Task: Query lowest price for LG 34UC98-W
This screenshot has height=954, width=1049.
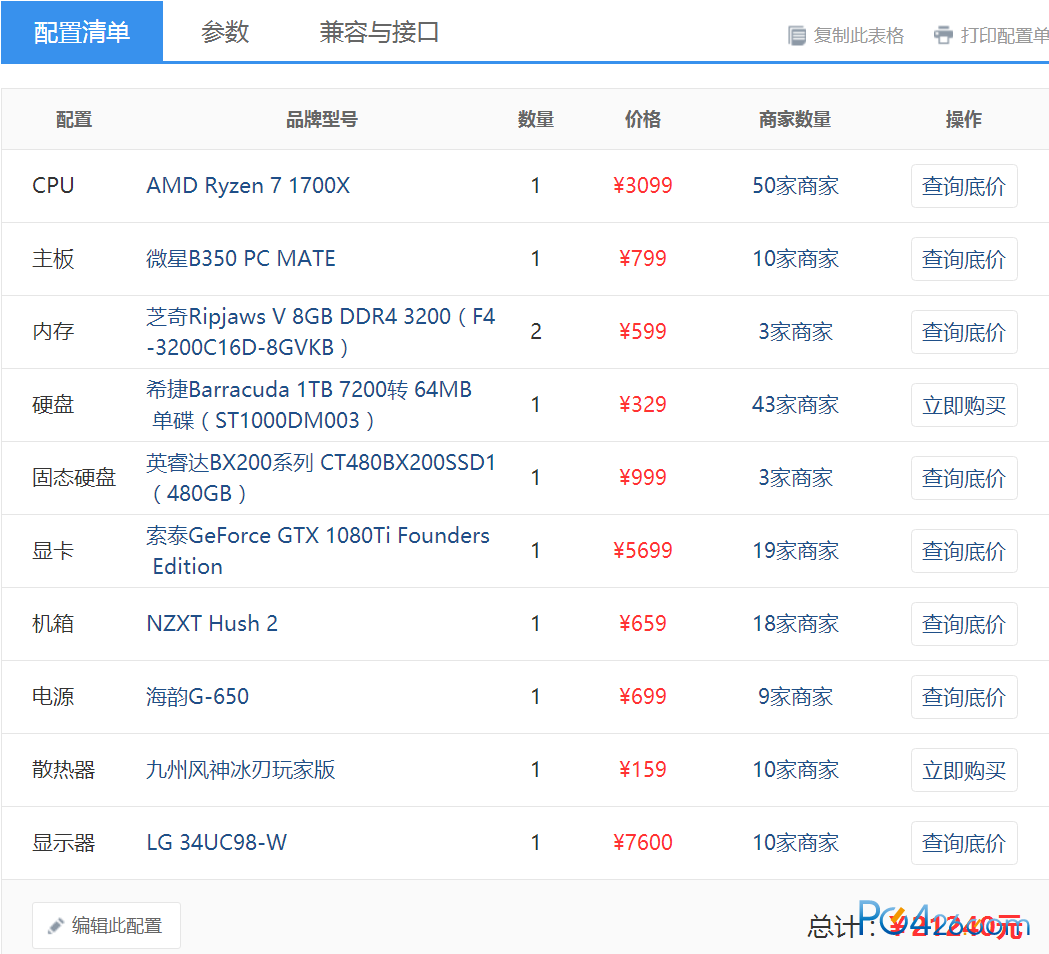Action: coord(964,843)
